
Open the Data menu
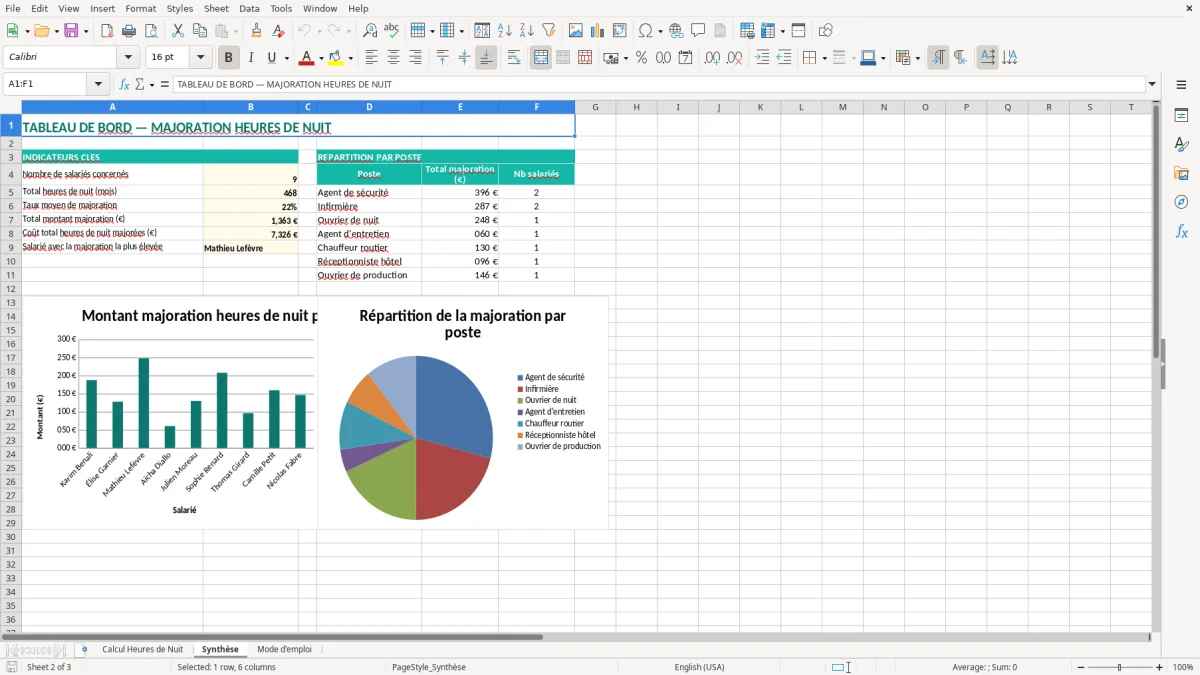click(x=249, y=8)
